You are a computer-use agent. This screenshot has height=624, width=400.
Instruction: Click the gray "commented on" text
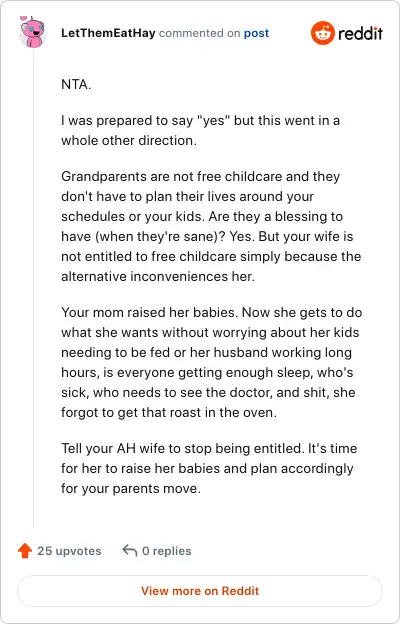point(199,33)
